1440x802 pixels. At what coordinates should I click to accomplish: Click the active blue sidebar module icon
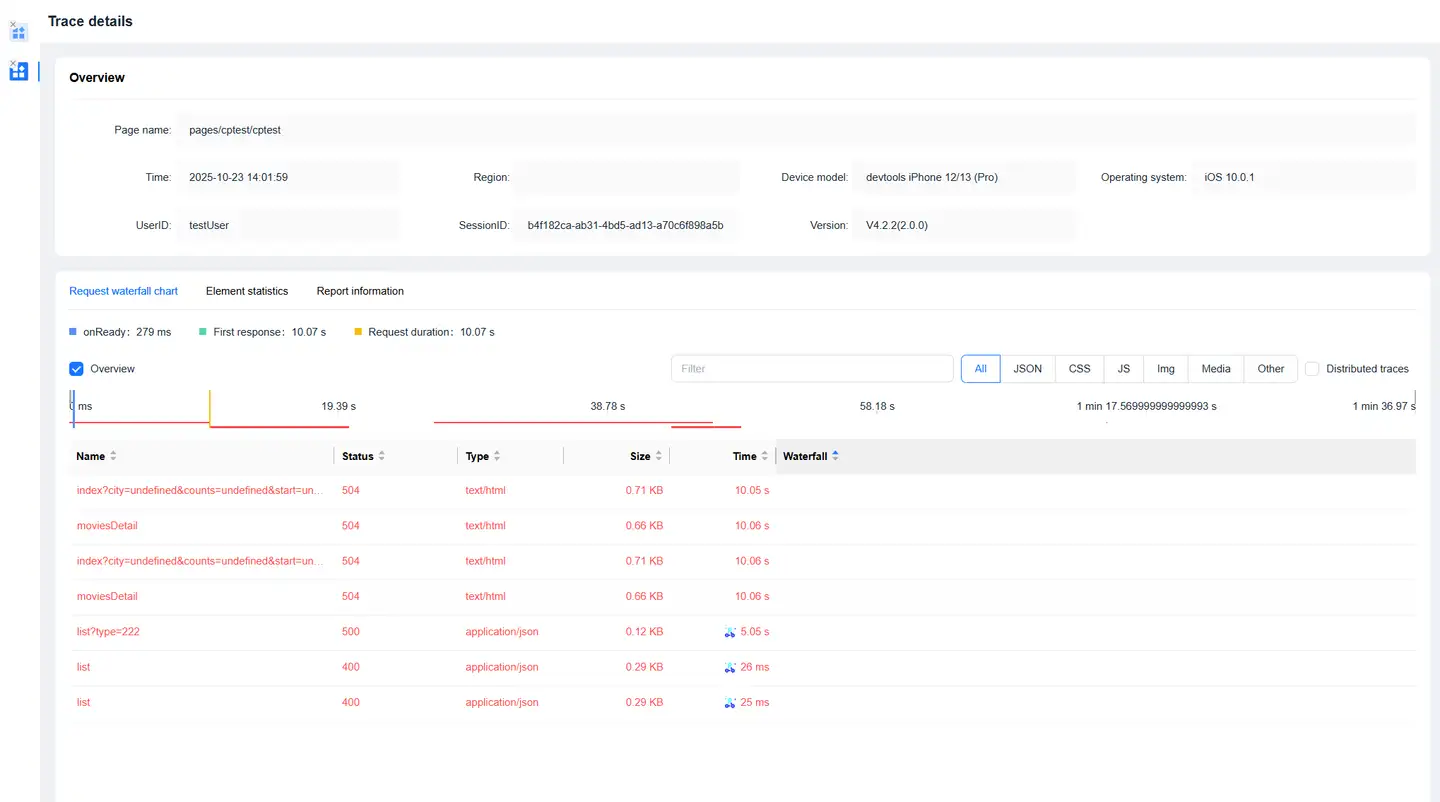18,72
